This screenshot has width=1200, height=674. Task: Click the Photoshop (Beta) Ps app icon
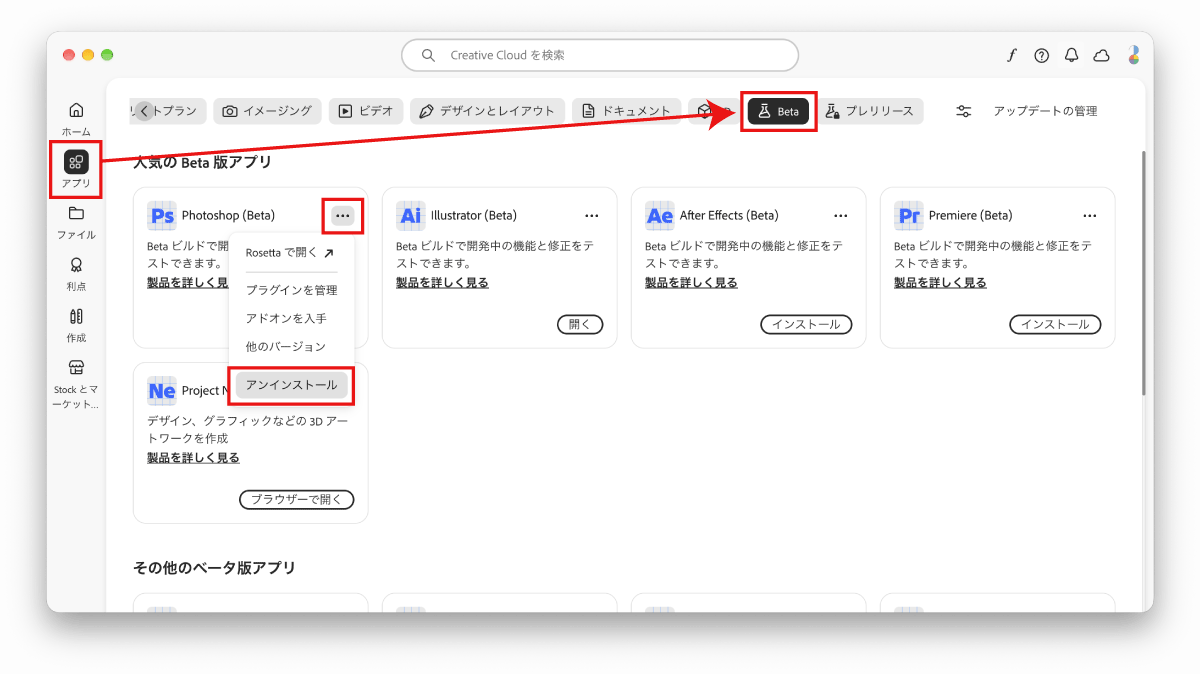pos(161,215)
